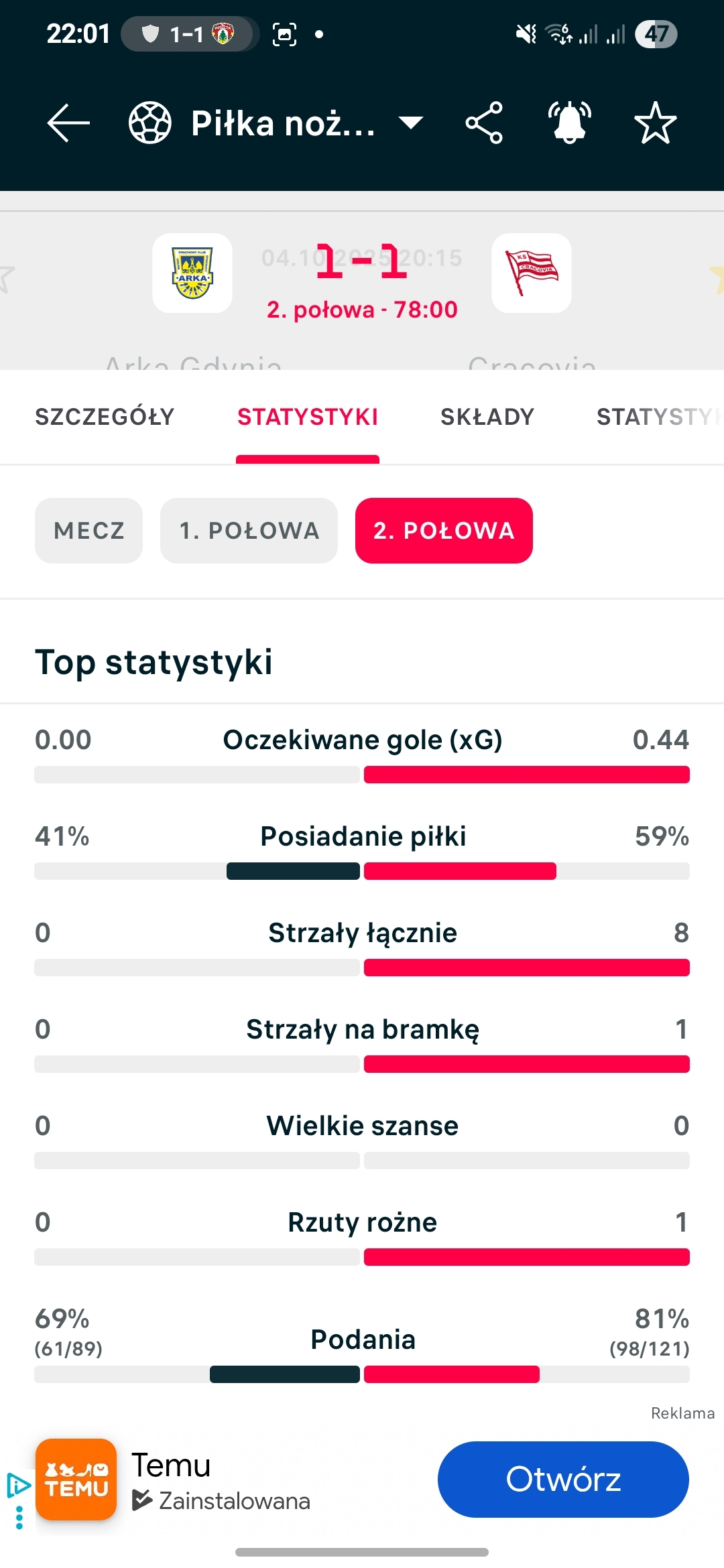The width and height of the screenshot is (724, 1568).
Task: Tap the Otwórz ad button
Action: point(563,1480)
